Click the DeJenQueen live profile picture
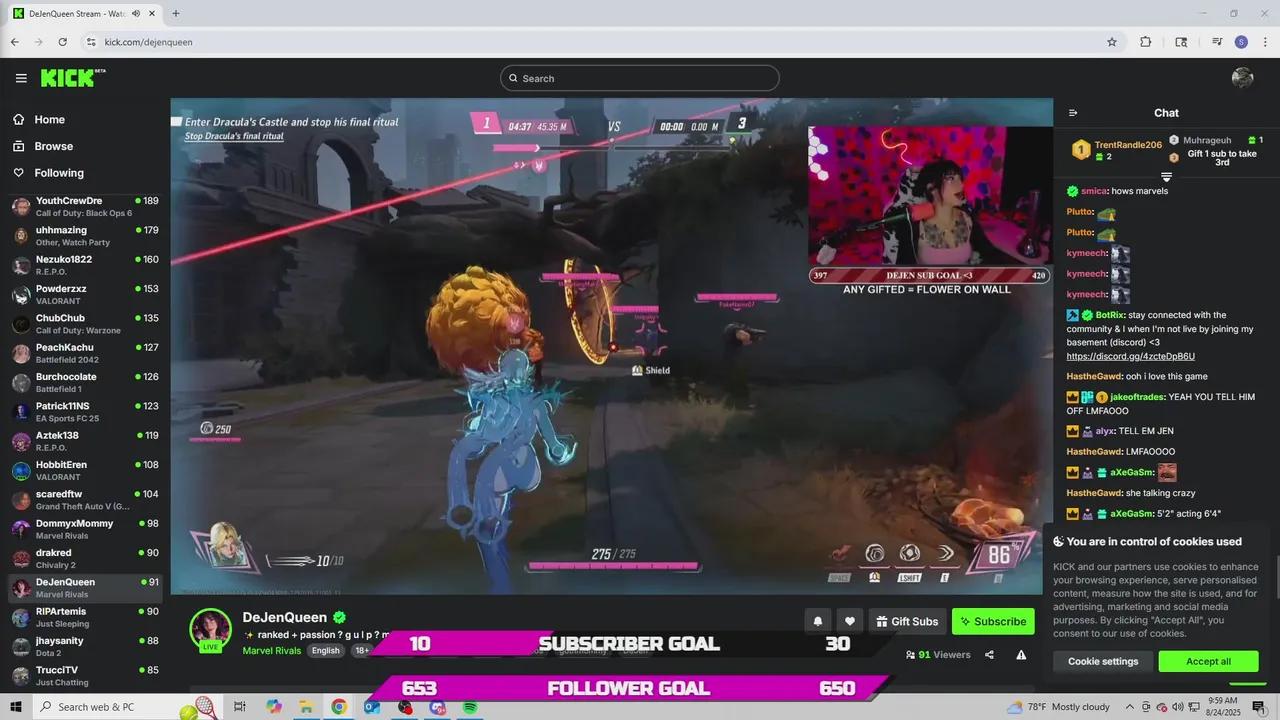Viewport: 1280px width, 720px height. [x=211, y=630]
